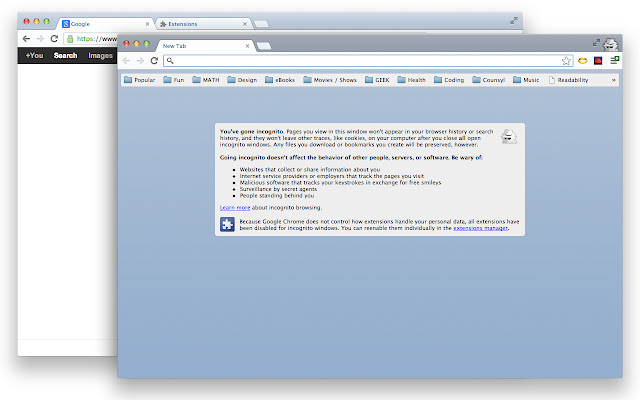The width and height of the screenshot is (640, 400).
Task: Open the Popular bookmarks folder
Action: coord(140,80)
